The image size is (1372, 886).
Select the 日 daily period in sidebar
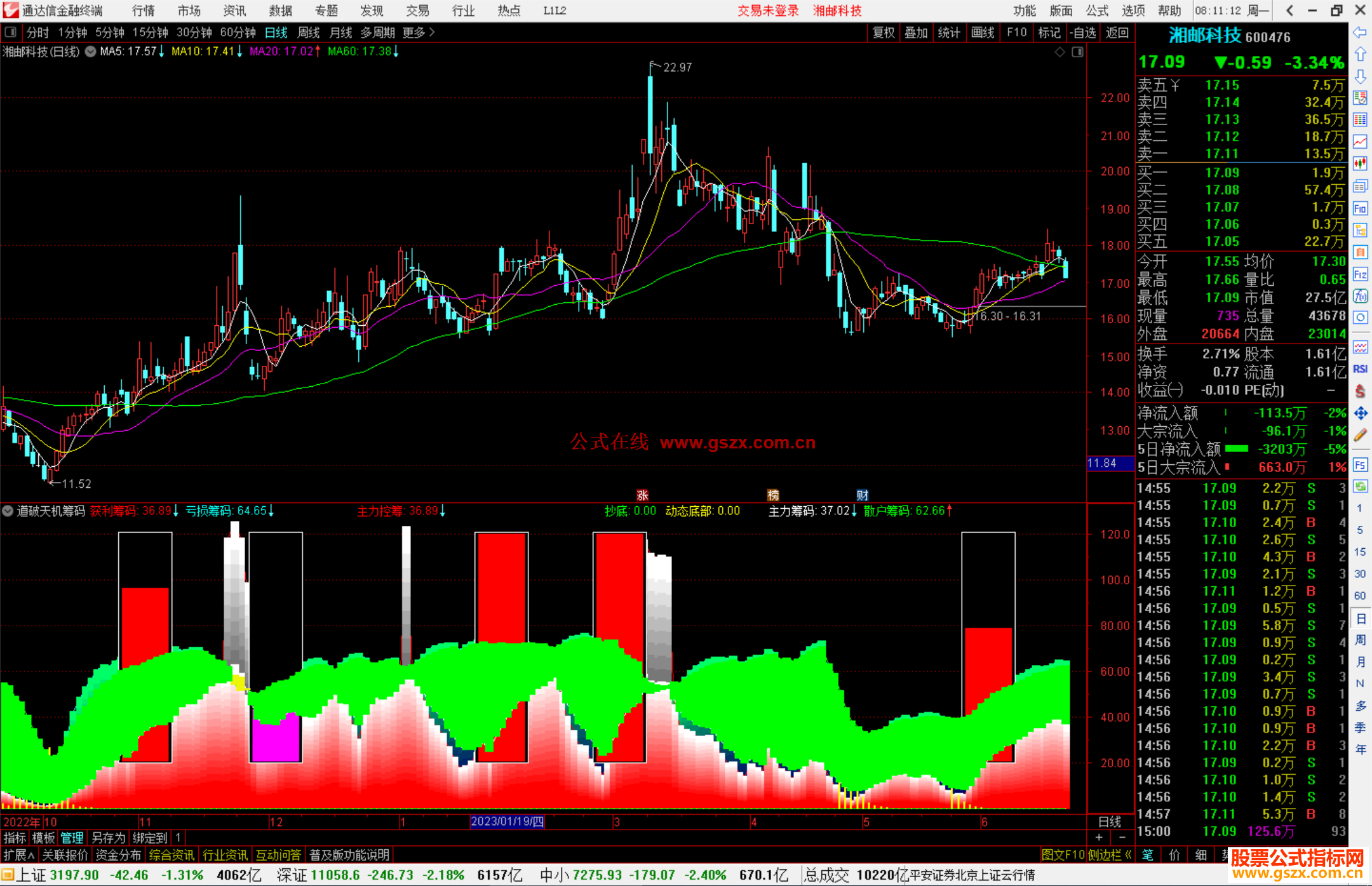point(1360,618)
